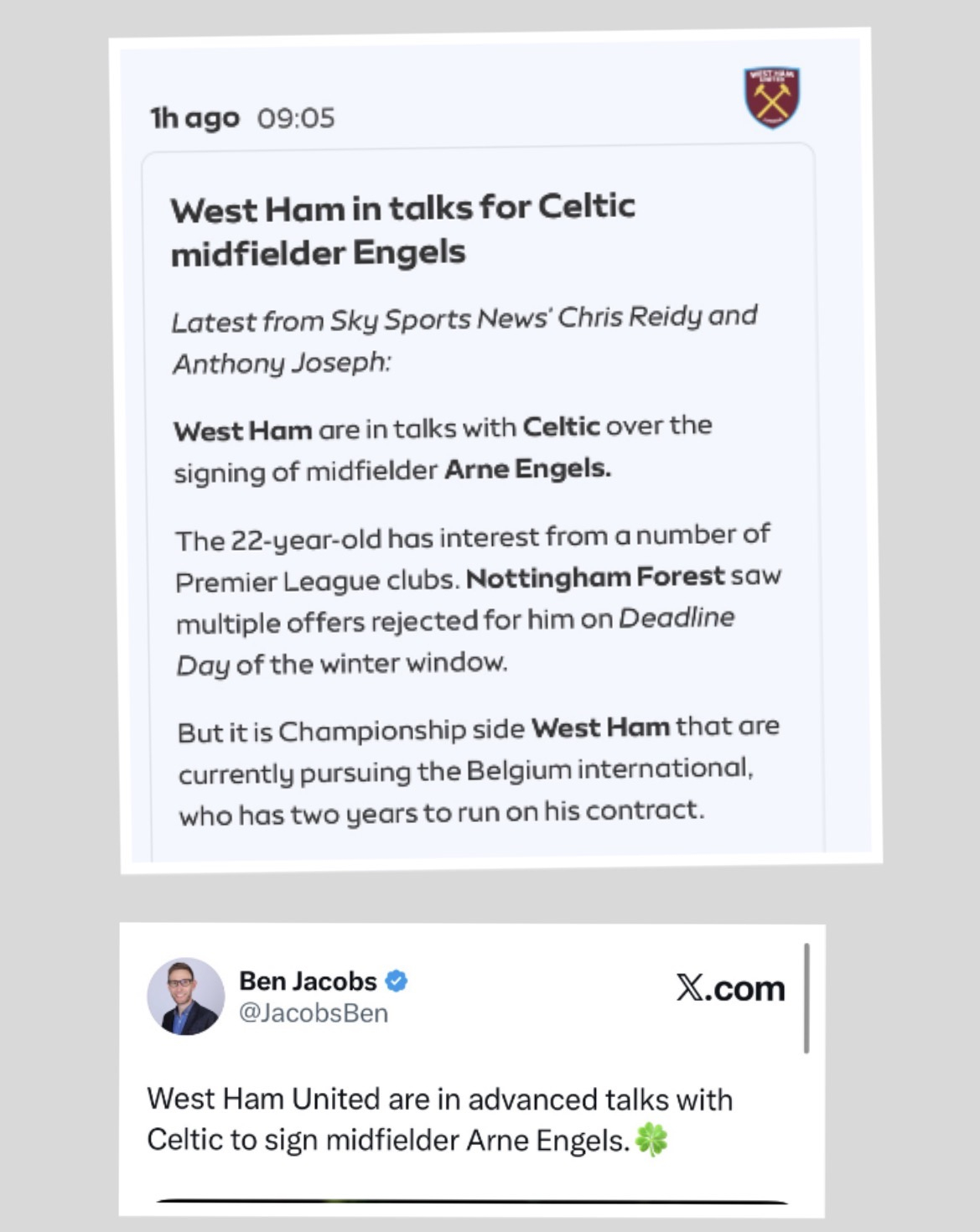This screenshot has height=1232, width=980.
Task: Open the @JacobsBen handle
Action: [314, 1013]
